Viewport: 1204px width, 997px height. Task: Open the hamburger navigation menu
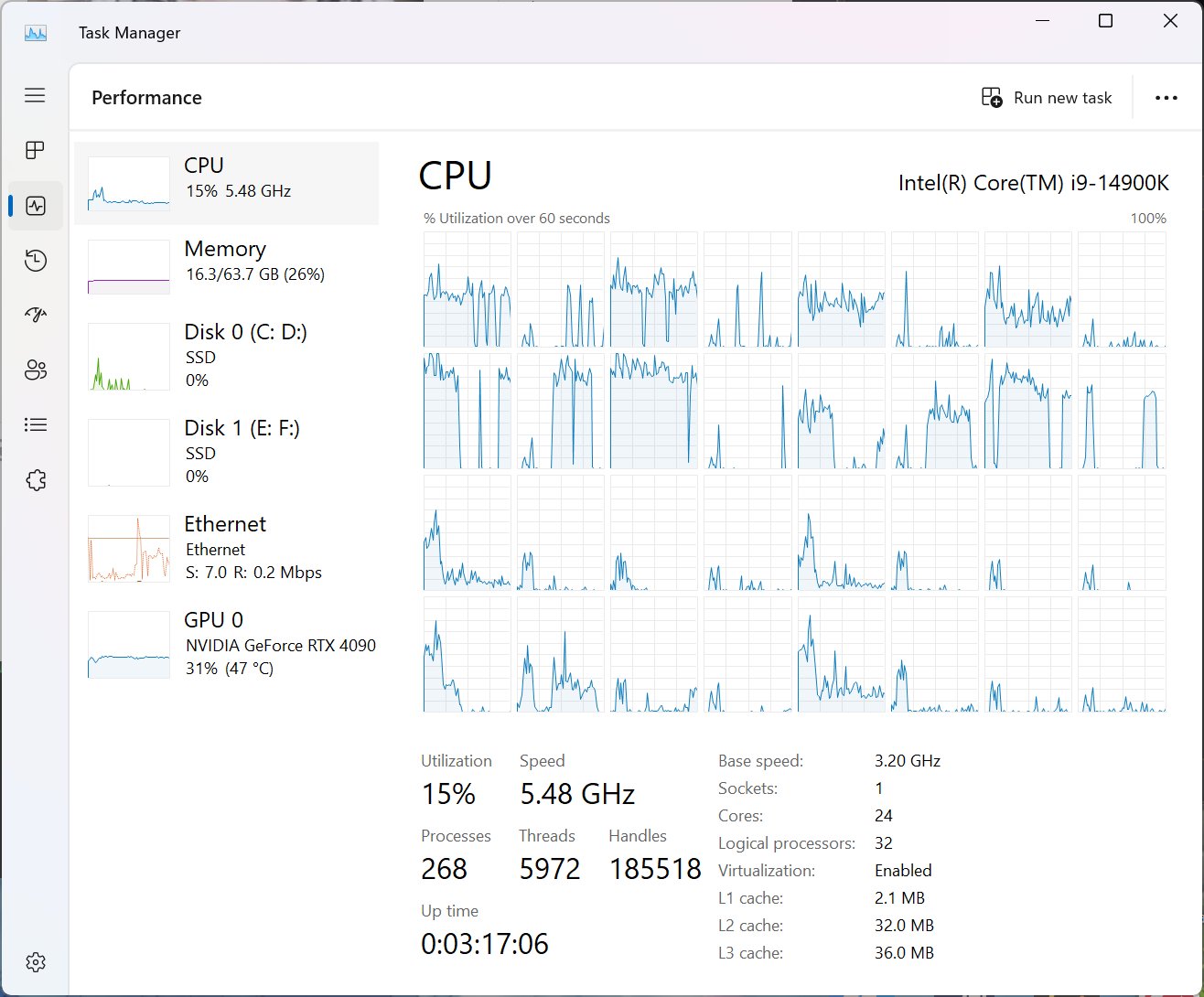[x=35, y=95]
